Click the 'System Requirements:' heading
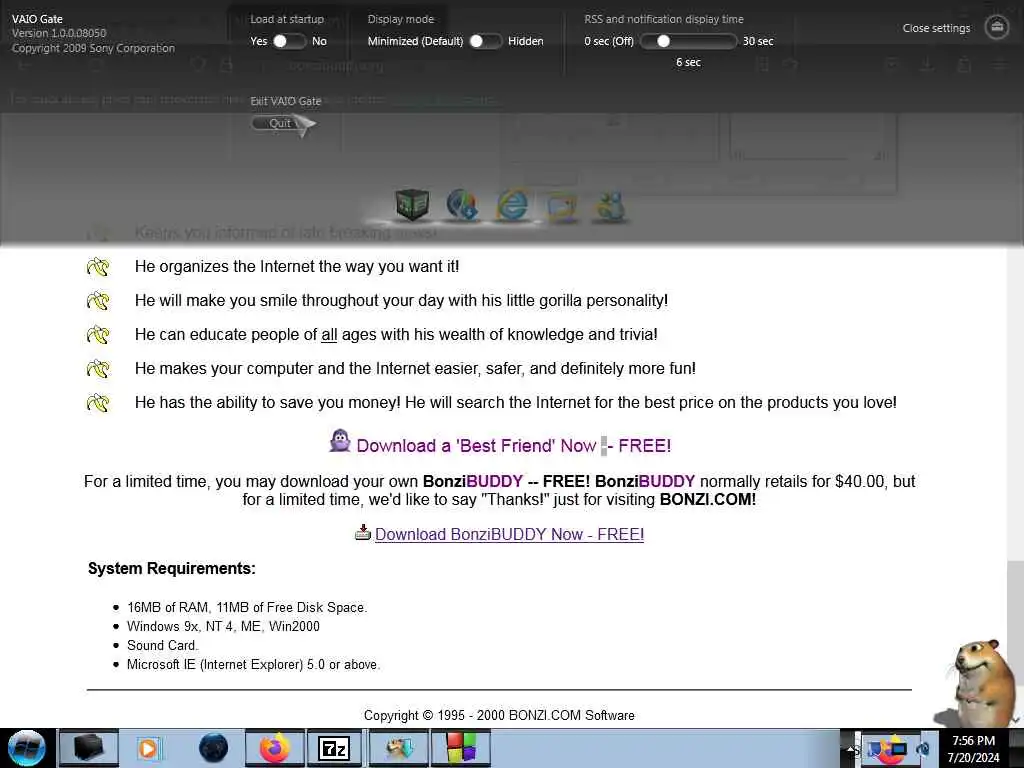Image resolution: width=1024 pixels, height=768 pixels. click(172, 568)
